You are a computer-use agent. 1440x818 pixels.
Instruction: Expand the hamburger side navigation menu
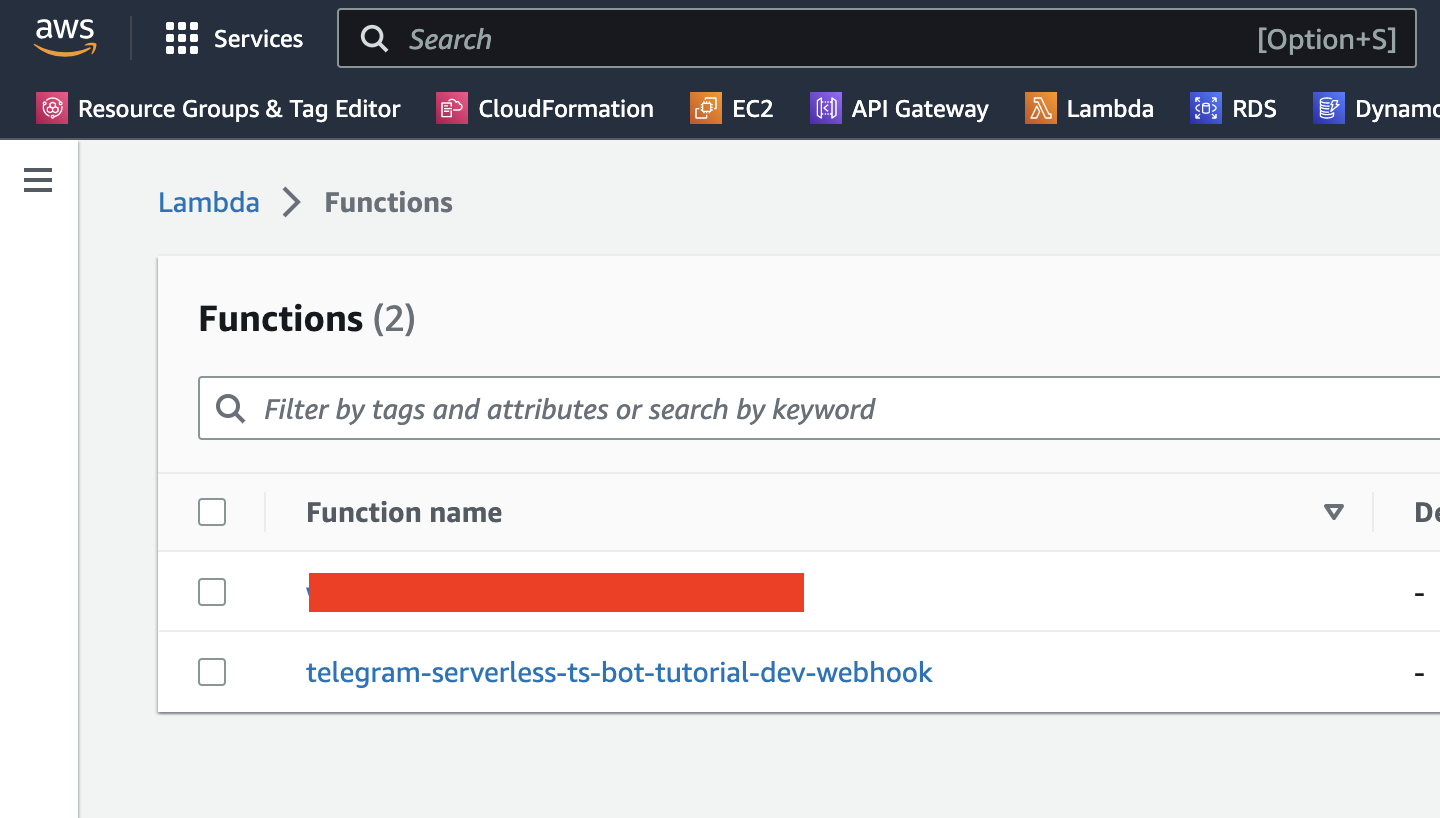tap(38, 180)
